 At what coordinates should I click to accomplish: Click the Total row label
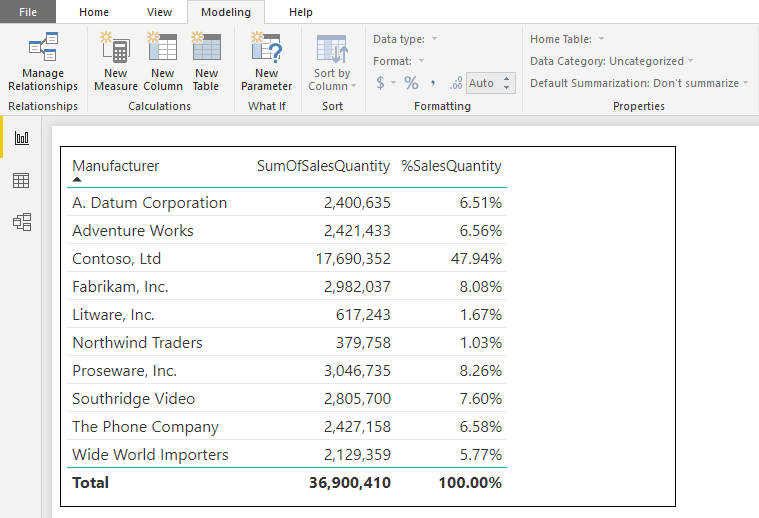(91, 483)
